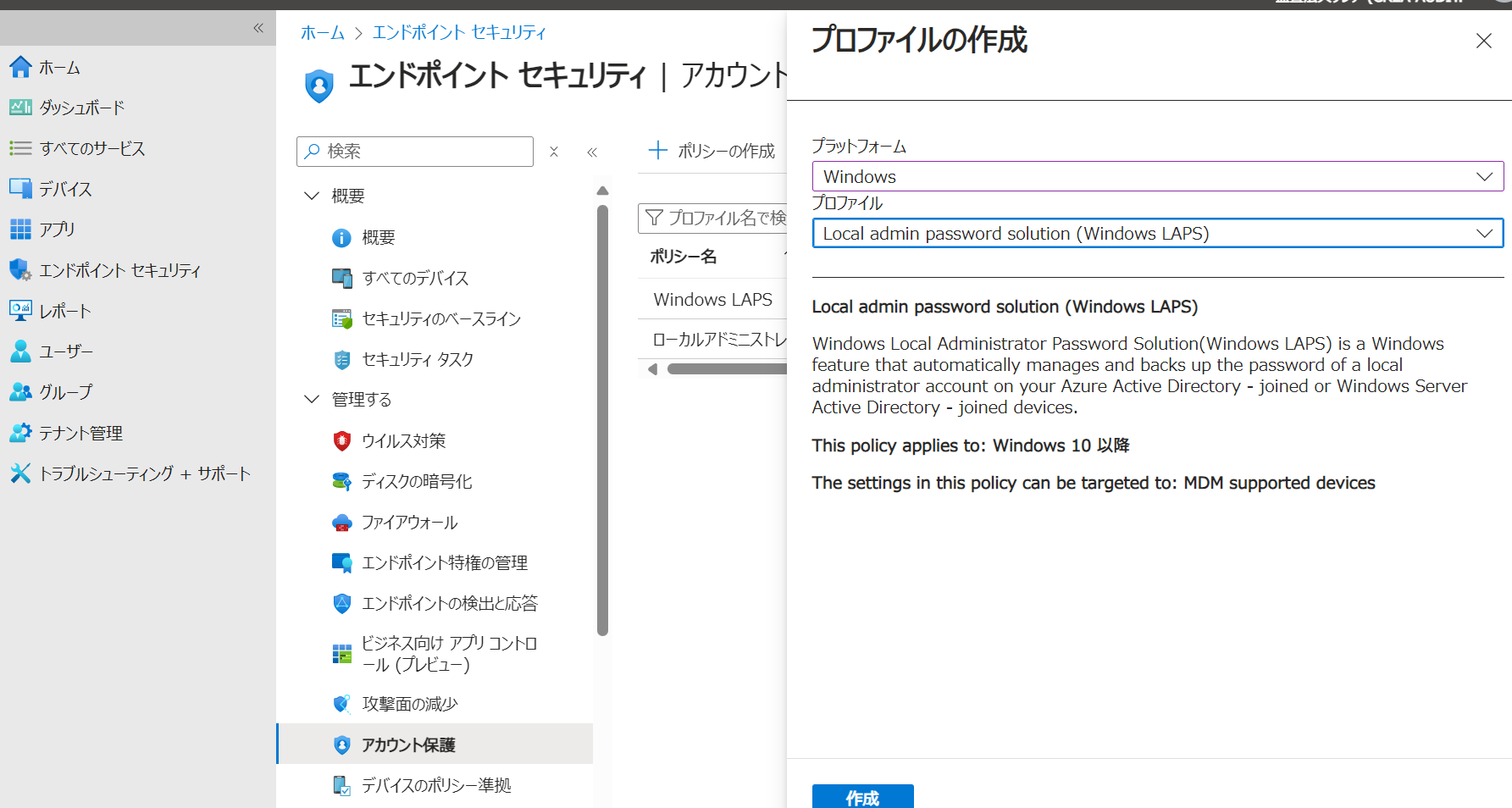Select the ウイルス対策 red shield icon
The width and height of the screenshot is (1512, 808).
(341, 440)
